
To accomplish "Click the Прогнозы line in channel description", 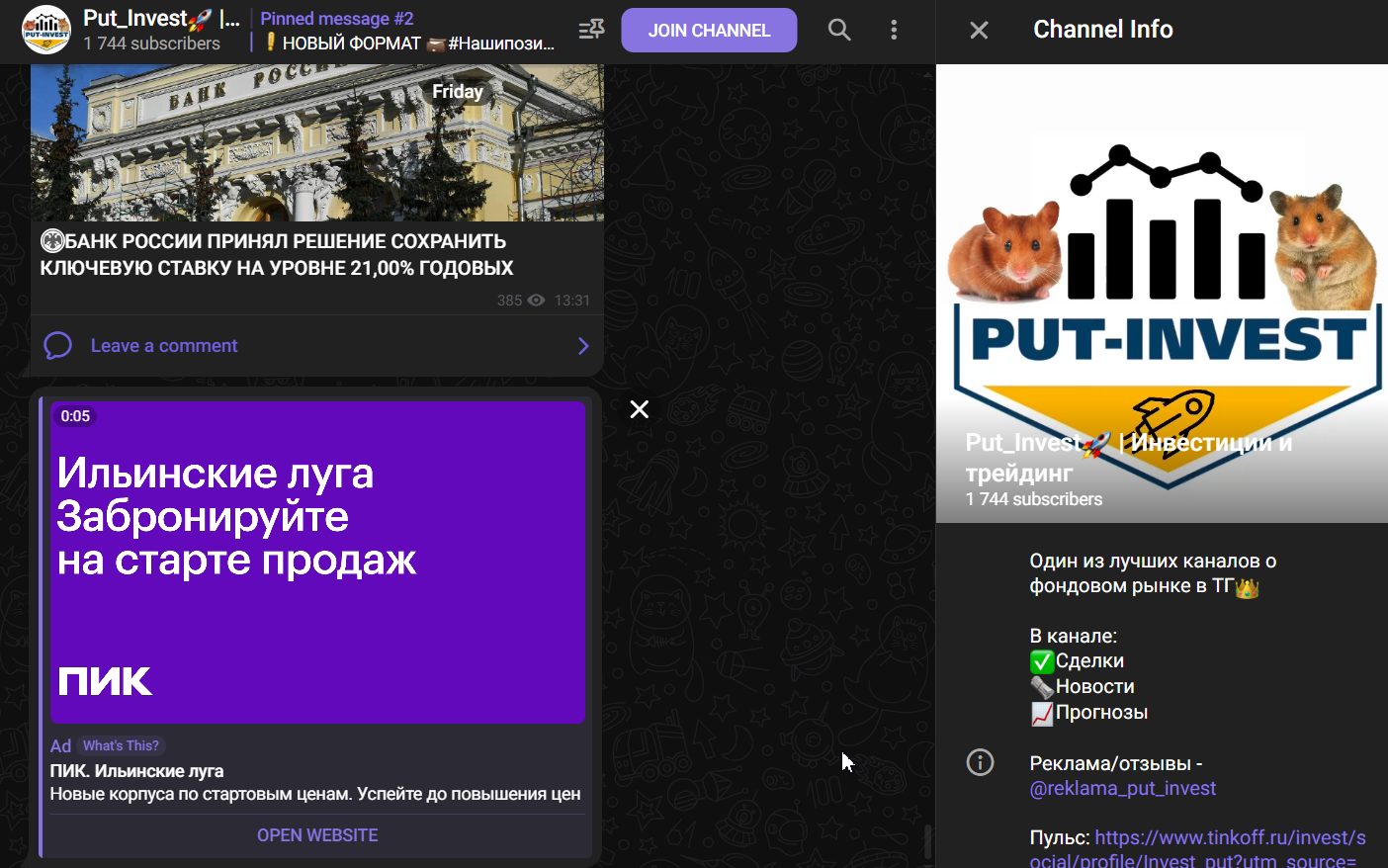I will (x=1088, y=712).
